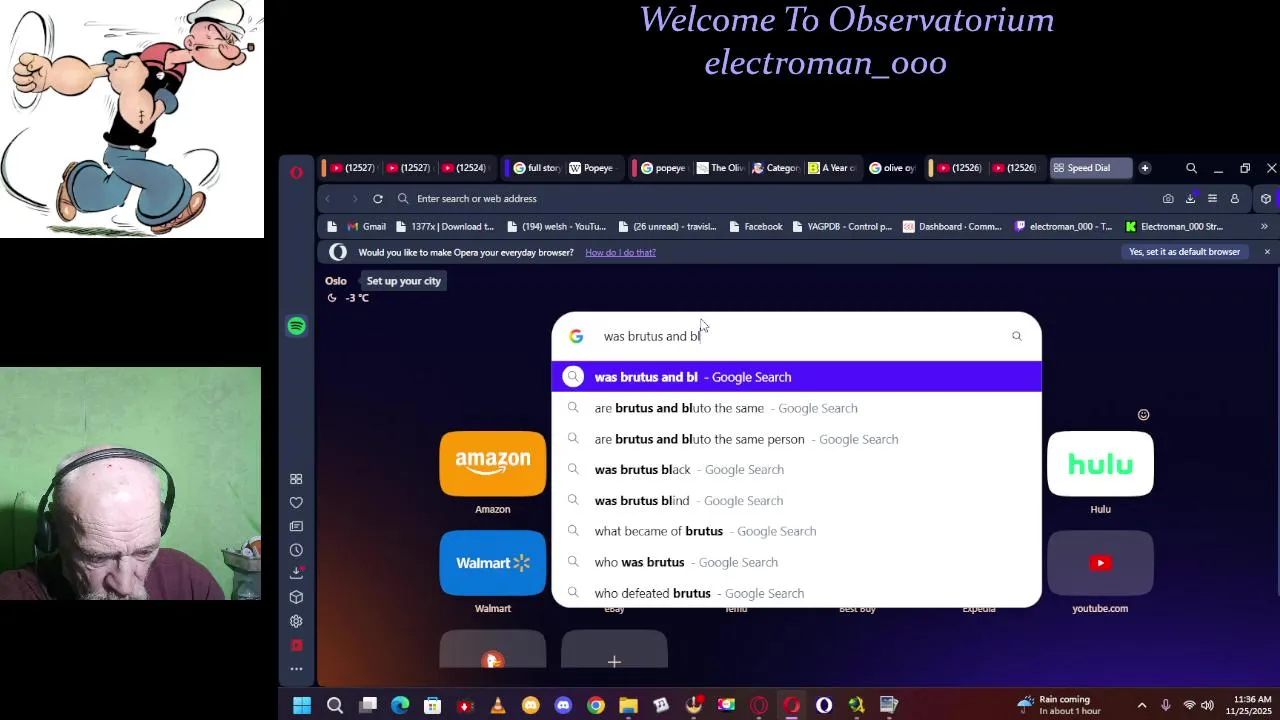The width and height of the screenshot is (1280, 720).
Task: Open the Gmail bookmark
Action: pyautogui.click(x=366, y=227)
